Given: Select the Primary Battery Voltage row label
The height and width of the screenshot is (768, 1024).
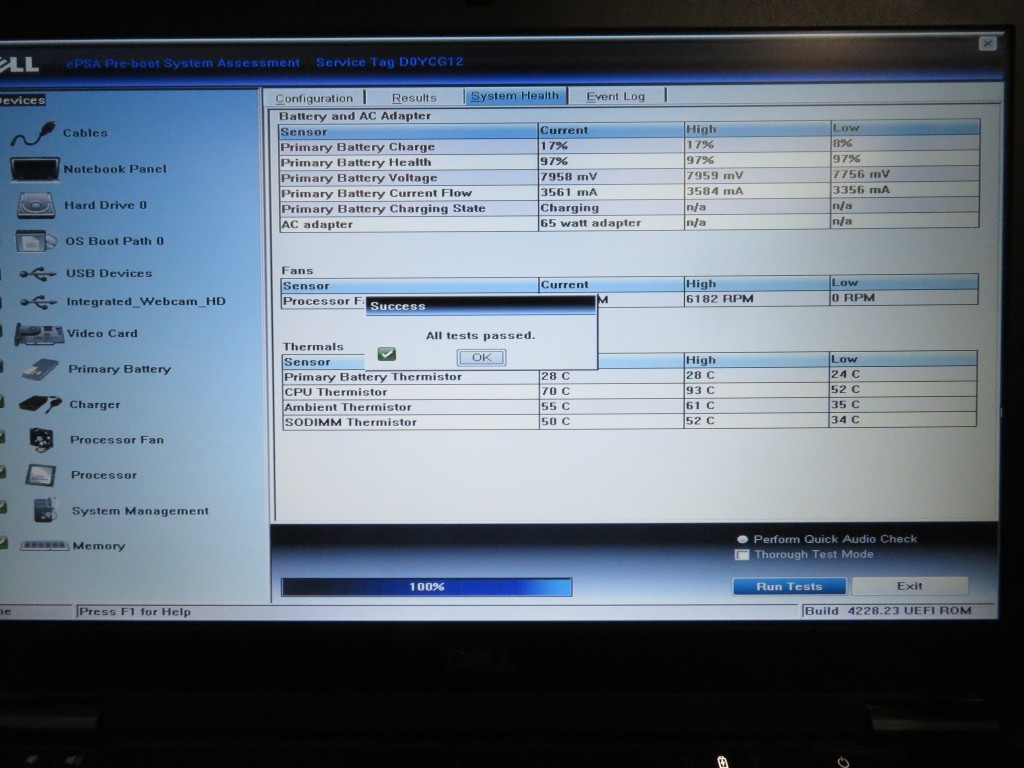Looking at the screenshot, I should click(x=359, y=178).
